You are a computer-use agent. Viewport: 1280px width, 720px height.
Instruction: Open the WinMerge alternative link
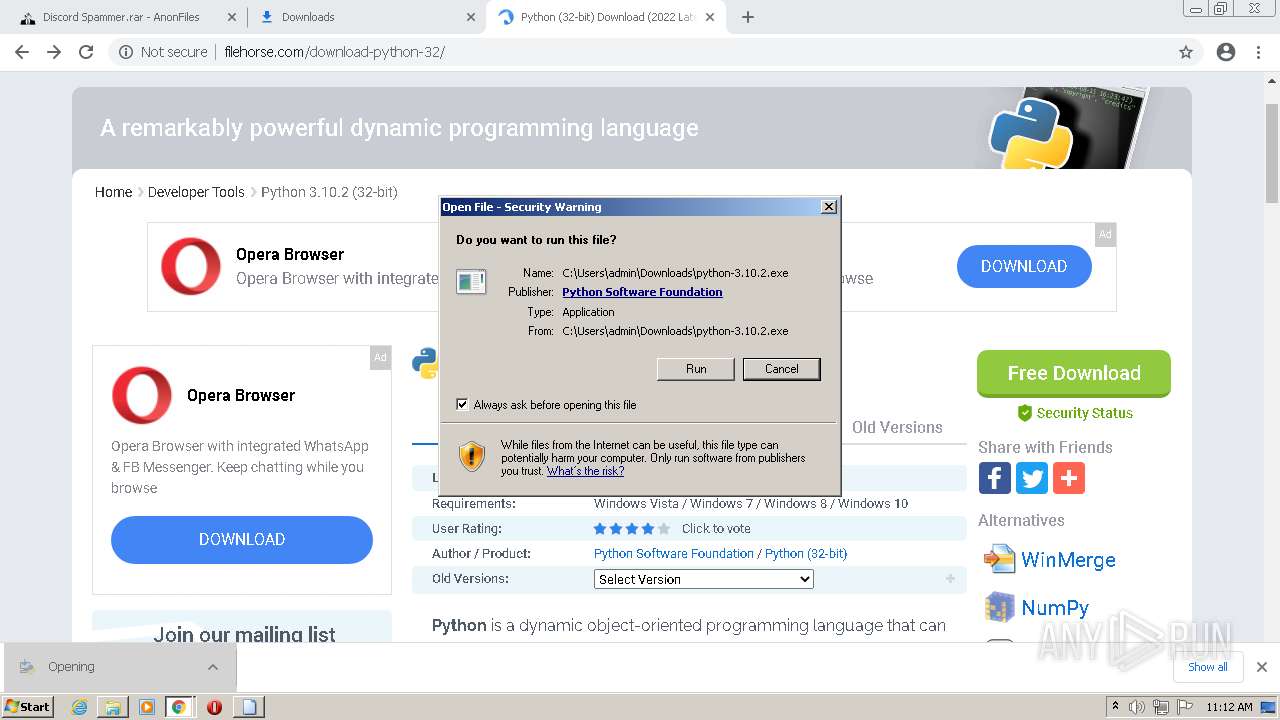coord(1068,560)
